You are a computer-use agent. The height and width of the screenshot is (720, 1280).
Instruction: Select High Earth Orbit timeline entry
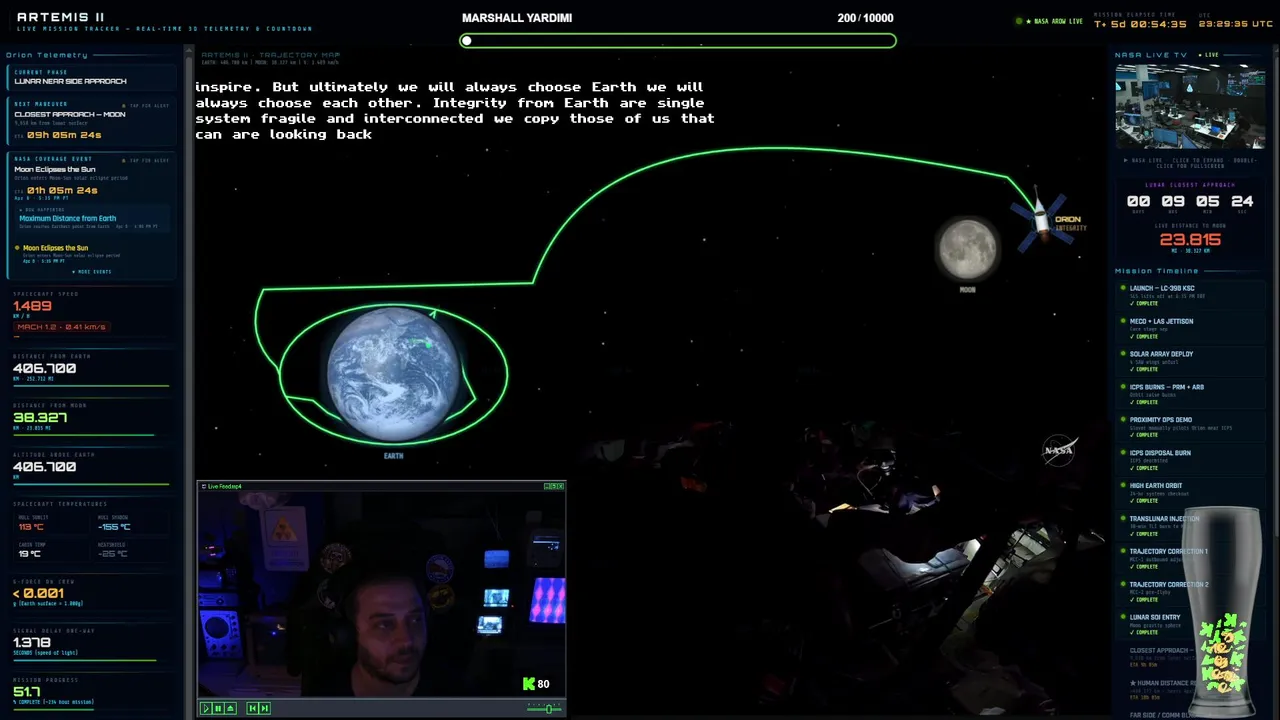(x=1190, y=492)
